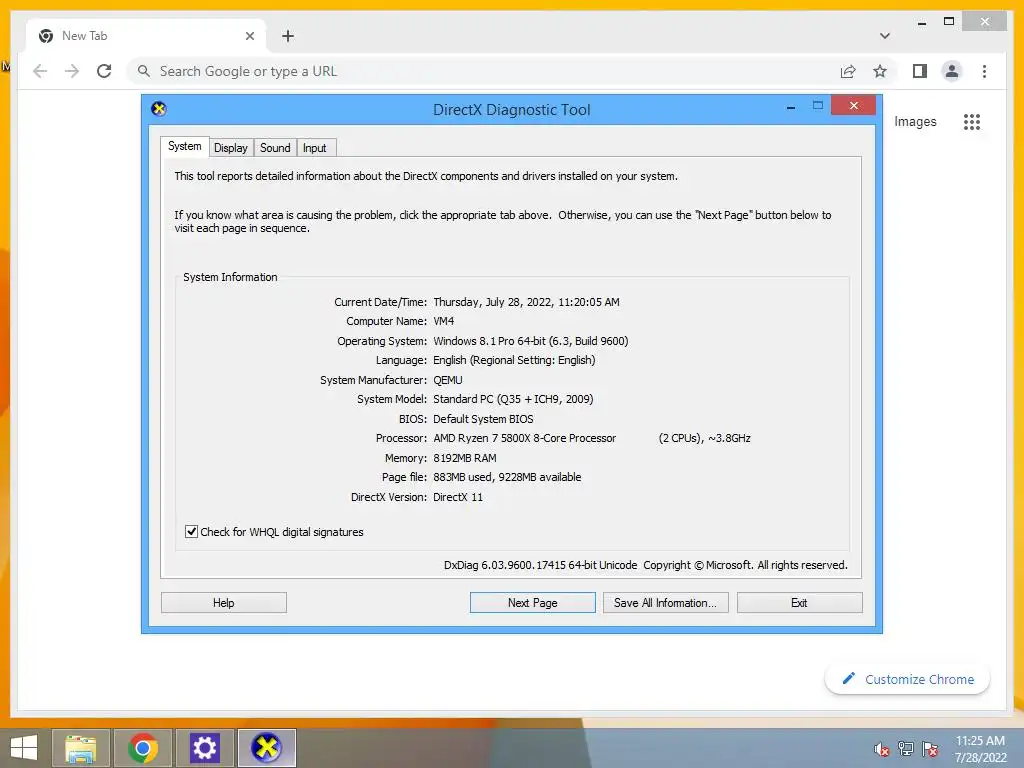Click Current Date/Time value Thursday, July 28
Viewport: 1024px width, 768px height.
coord(526,302)
